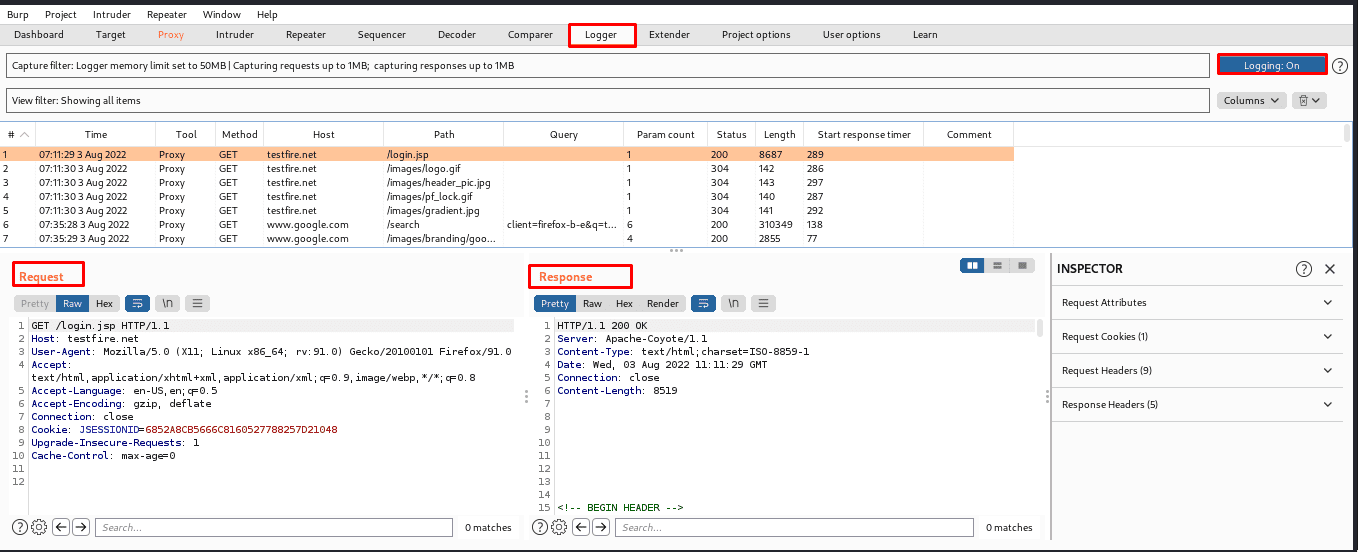This screenshot has height=552, width=1358.
Task: Open Request search help icon
Action: pos(20,527)
